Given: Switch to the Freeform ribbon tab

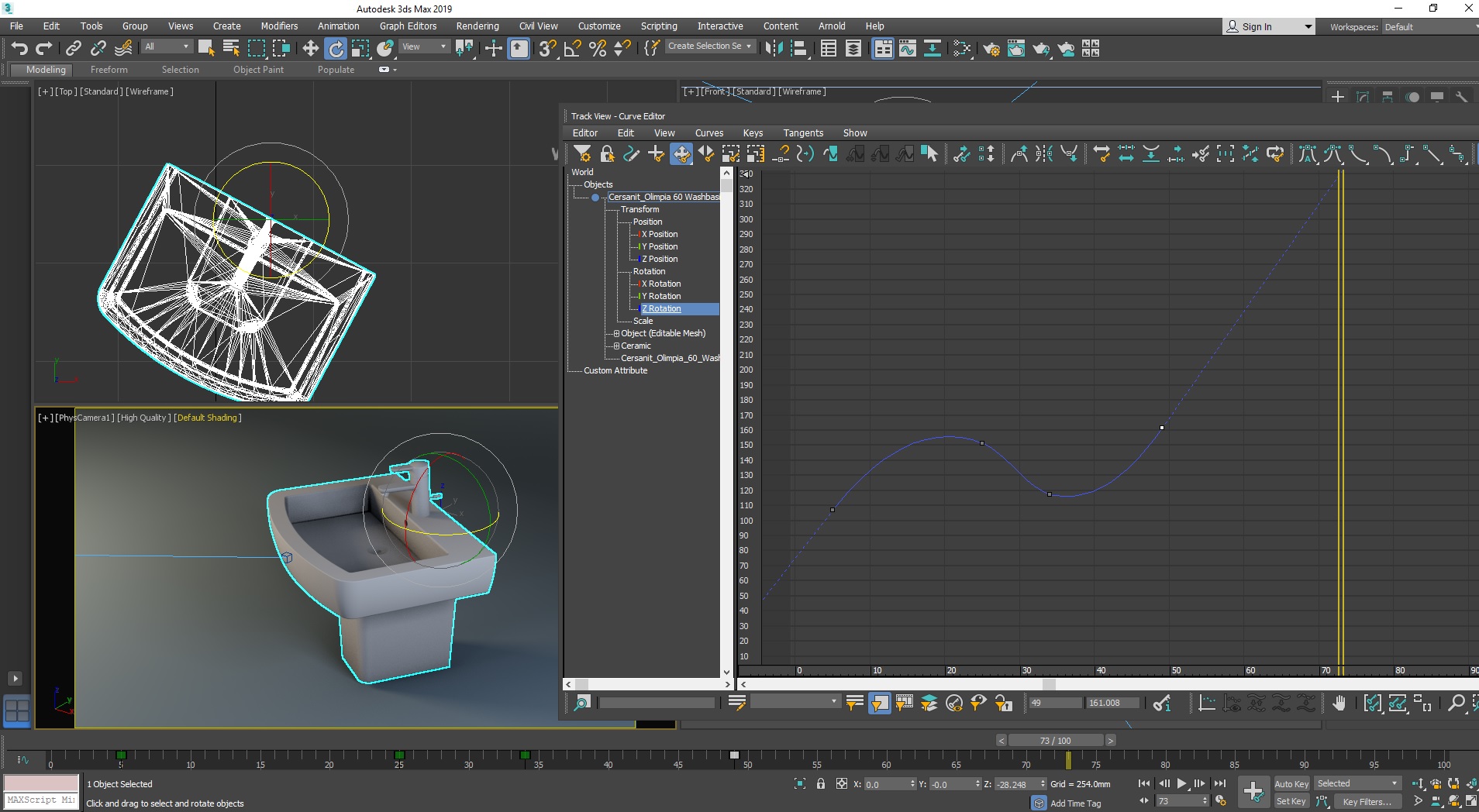Looking at the screenshot, I should pos(109,70).
